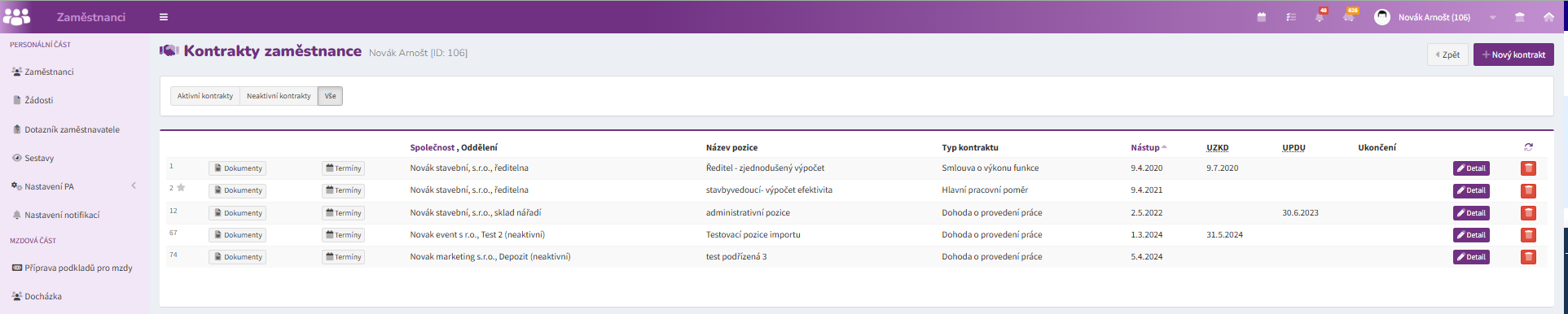
Task: Switch to Neaktivní kontrakty filter
Action: coord(279,96)
